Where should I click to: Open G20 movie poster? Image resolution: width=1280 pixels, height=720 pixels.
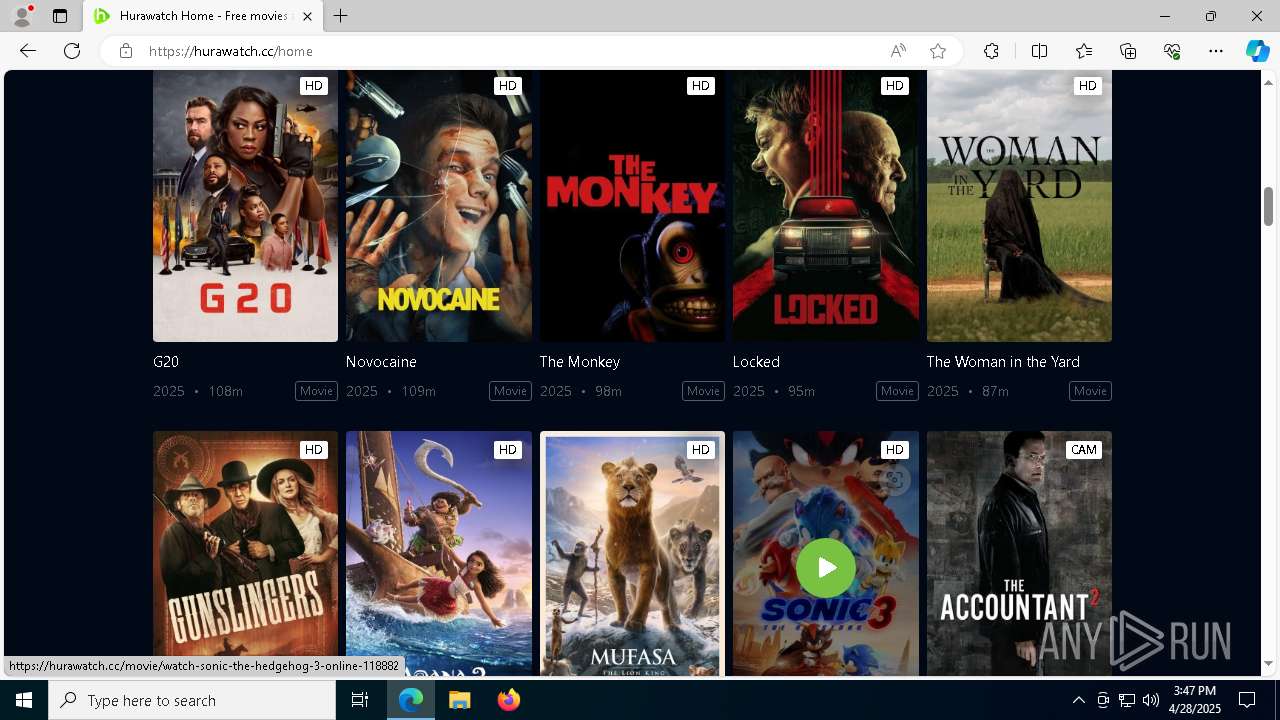coord(245,206)
